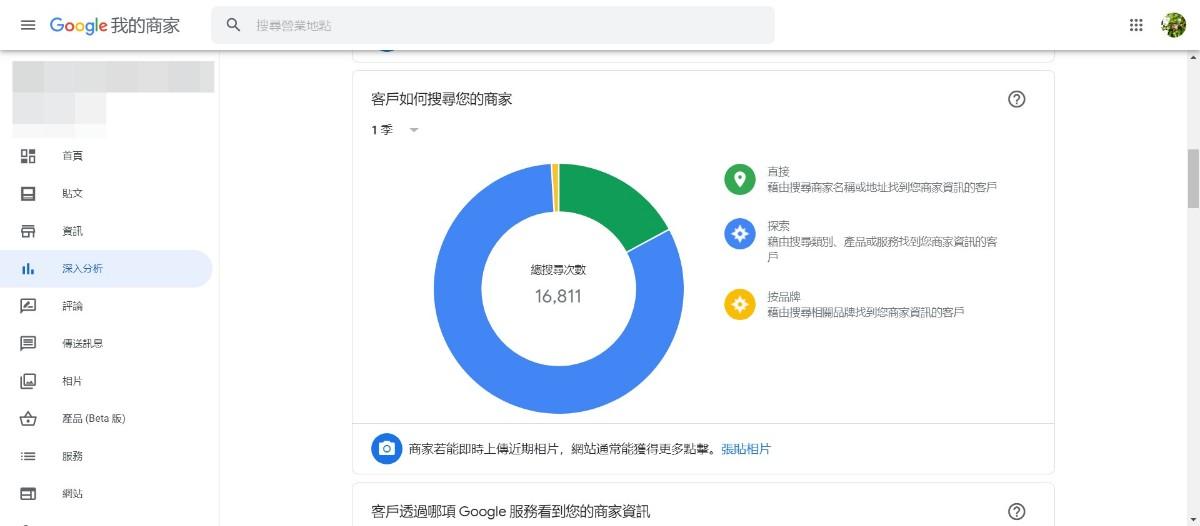Click help icon for 客戶如何搜尋您的商家

click(1017, 99)
